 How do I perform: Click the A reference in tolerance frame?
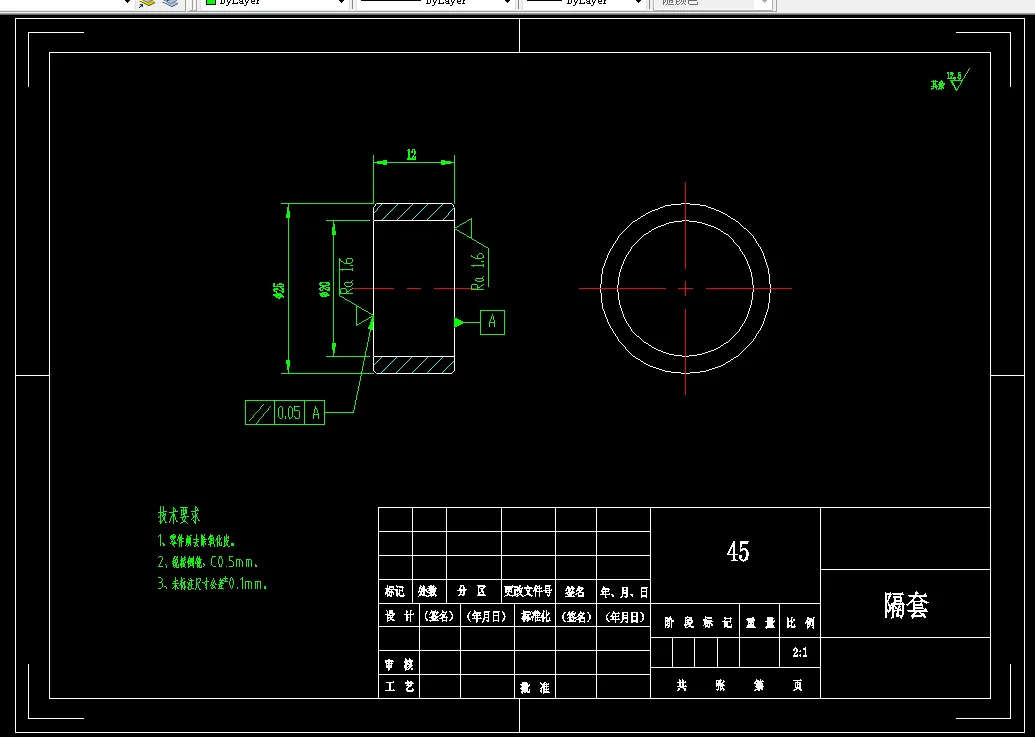(x=316, y=413)
